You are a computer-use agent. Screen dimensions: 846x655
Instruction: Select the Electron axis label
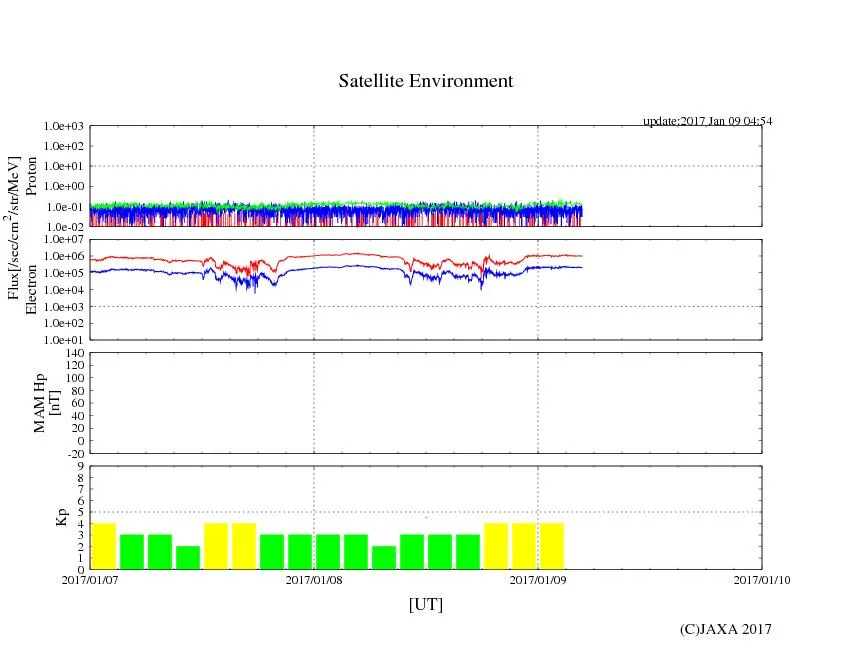click(32, 289)
